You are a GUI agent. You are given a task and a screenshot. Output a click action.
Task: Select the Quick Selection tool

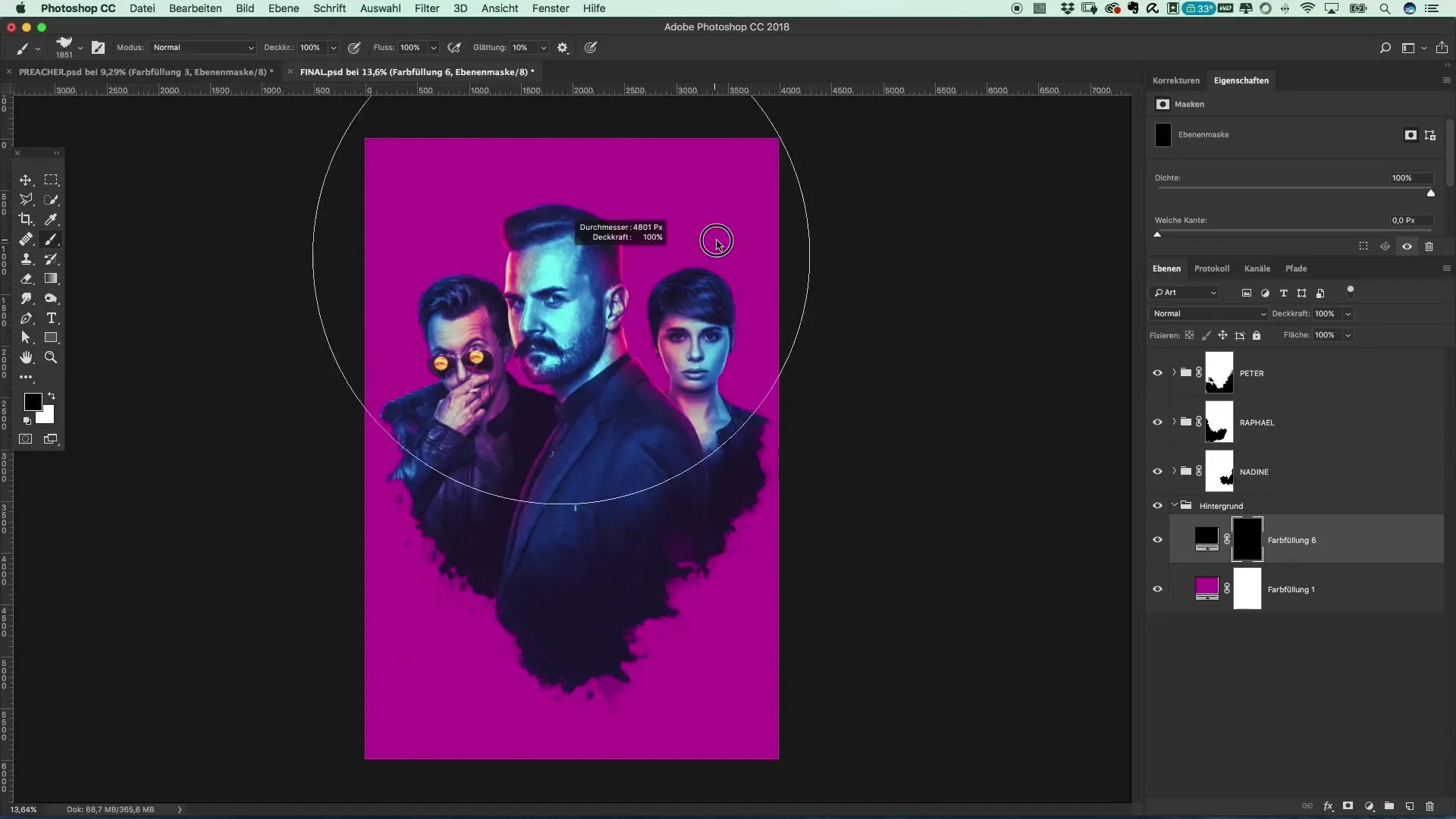tap(51, 199)
